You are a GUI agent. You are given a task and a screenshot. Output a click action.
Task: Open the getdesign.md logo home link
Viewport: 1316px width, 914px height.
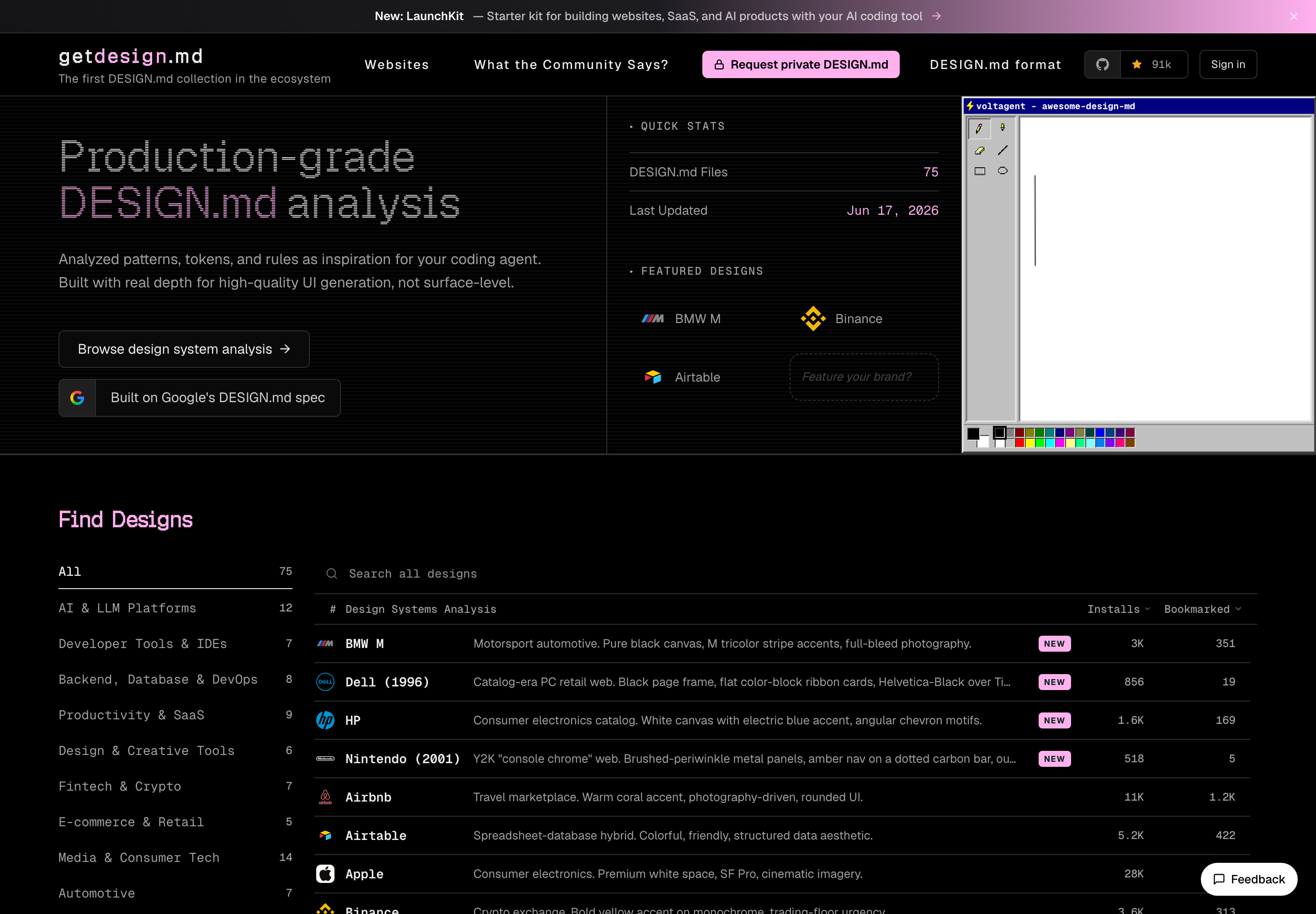(131, 56)
